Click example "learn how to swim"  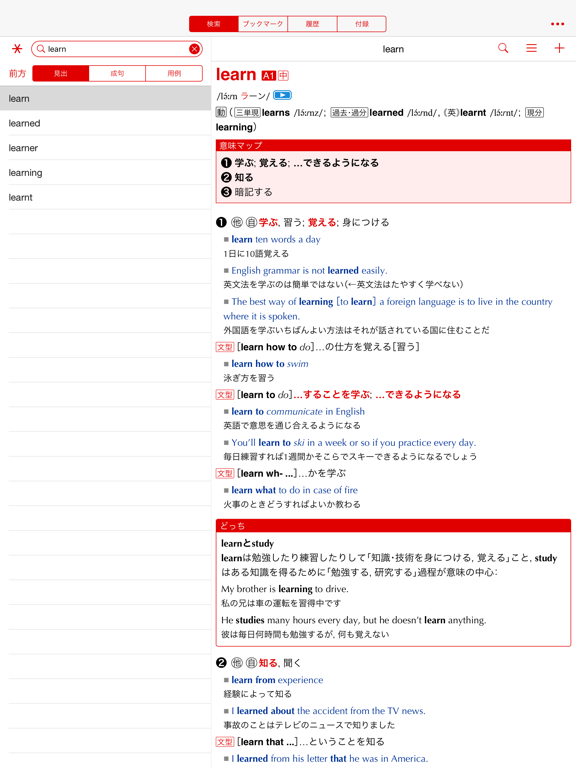coord(270,363)
